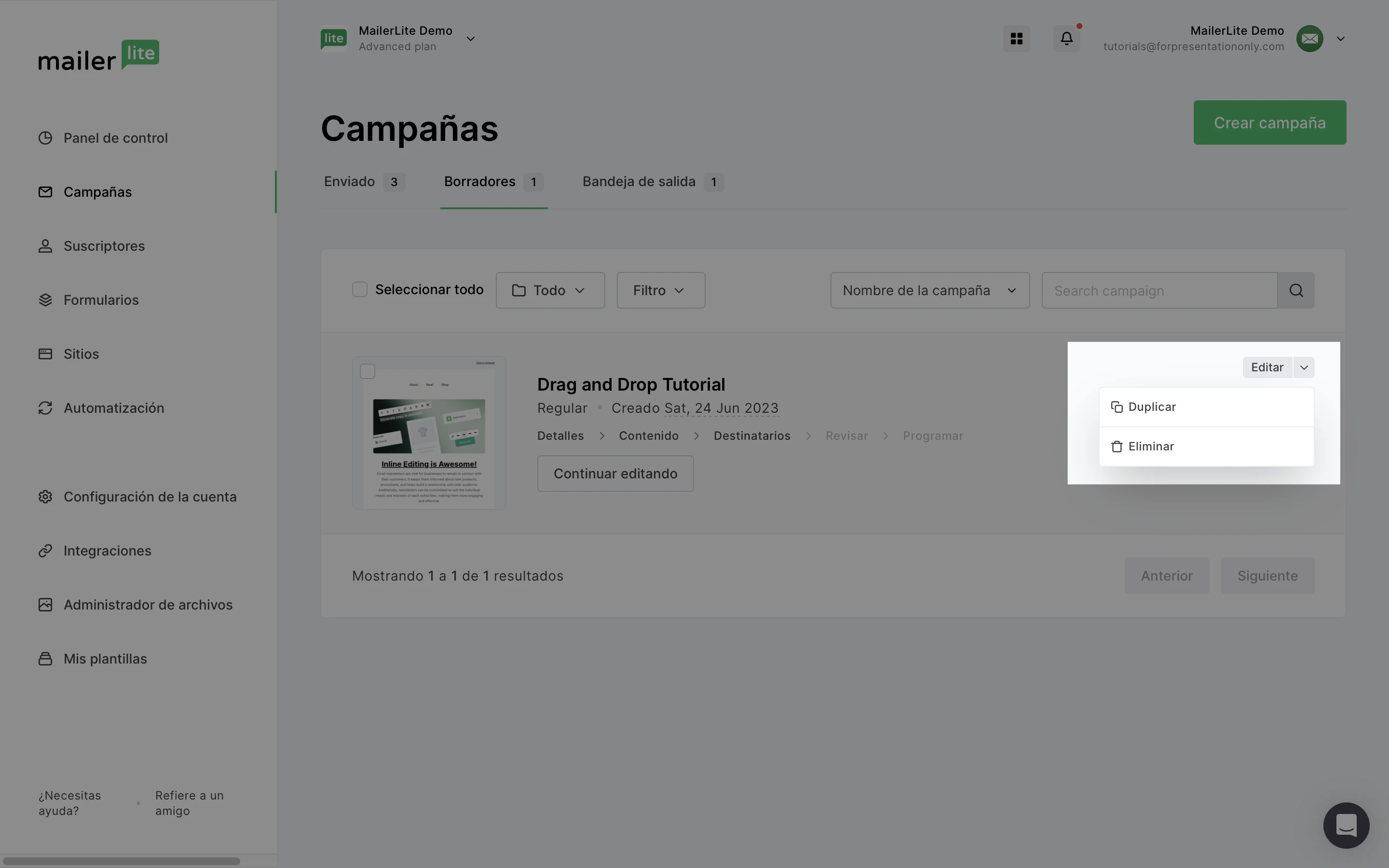The width and height of the screenshot is (1389, 868).
Task: Select Eliminar in the dropdown menu
Action: click(x=1150, y=447)
